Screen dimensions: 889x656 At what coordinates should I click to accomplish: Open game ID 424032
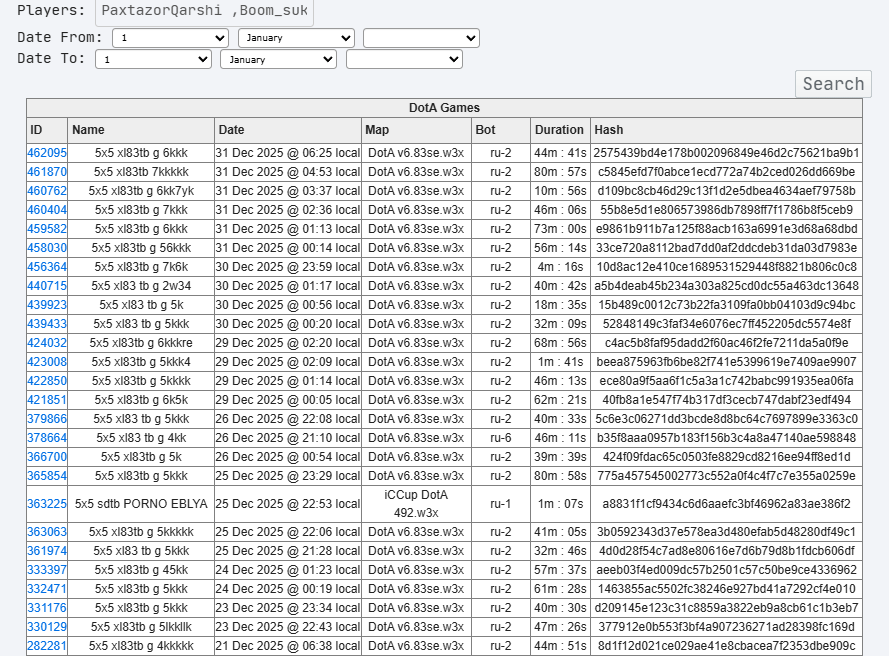(x=47, y=343)
